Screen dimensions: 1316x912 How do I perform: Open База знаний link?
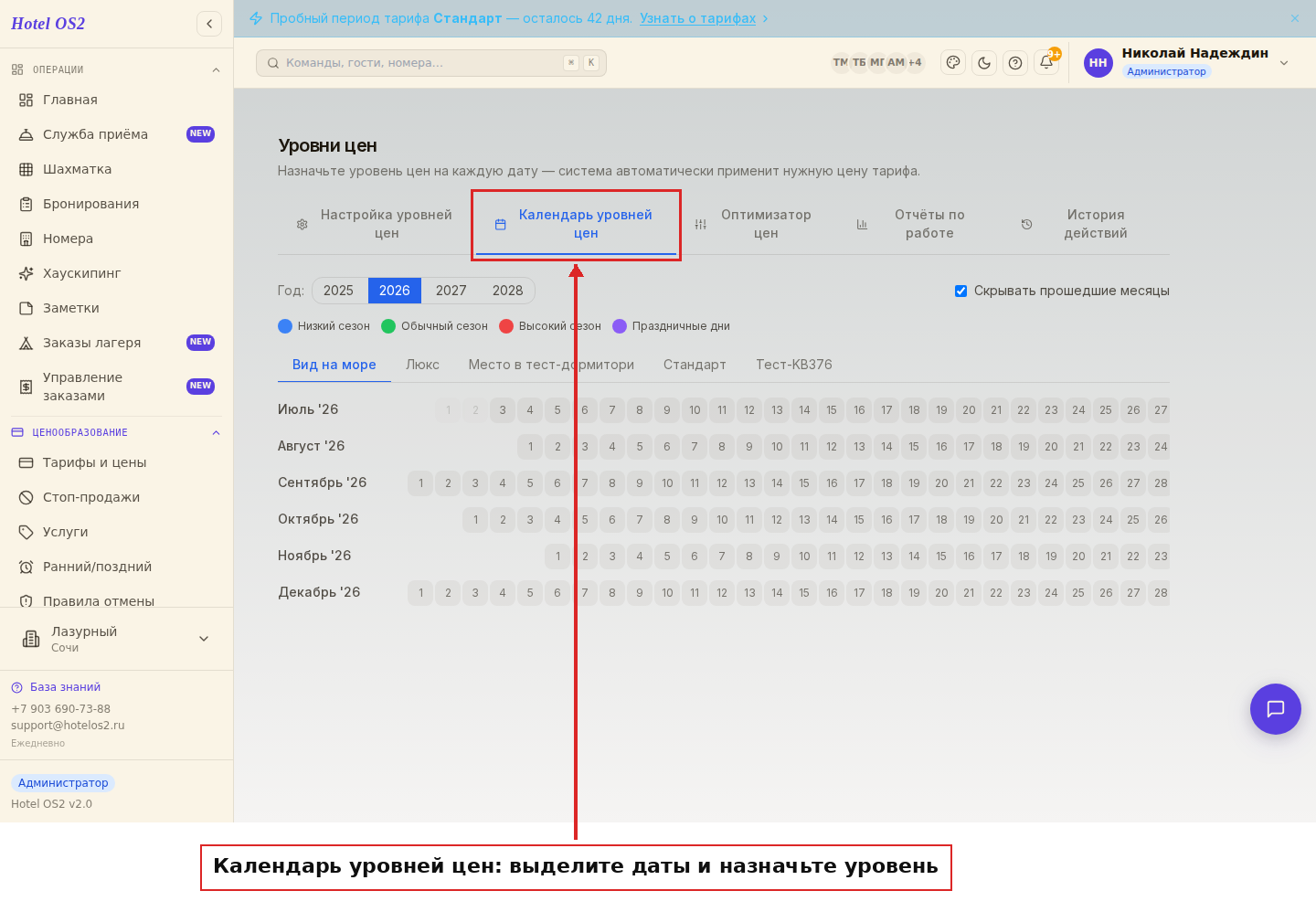65,687
